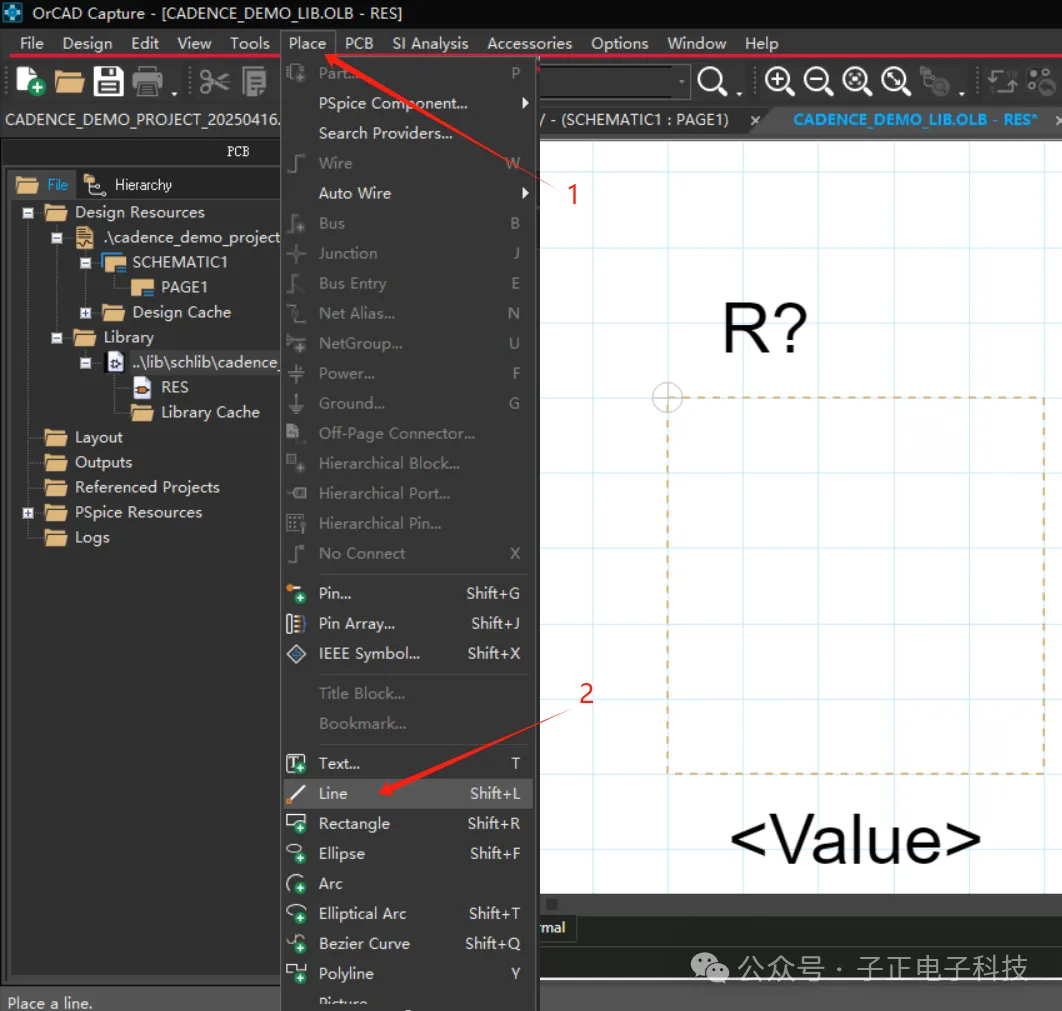Image resolution: width=1062 pixels, height=1011 pixels.
Task: Select the IEEE Symbol diamond icon
Action: (296, 653)
